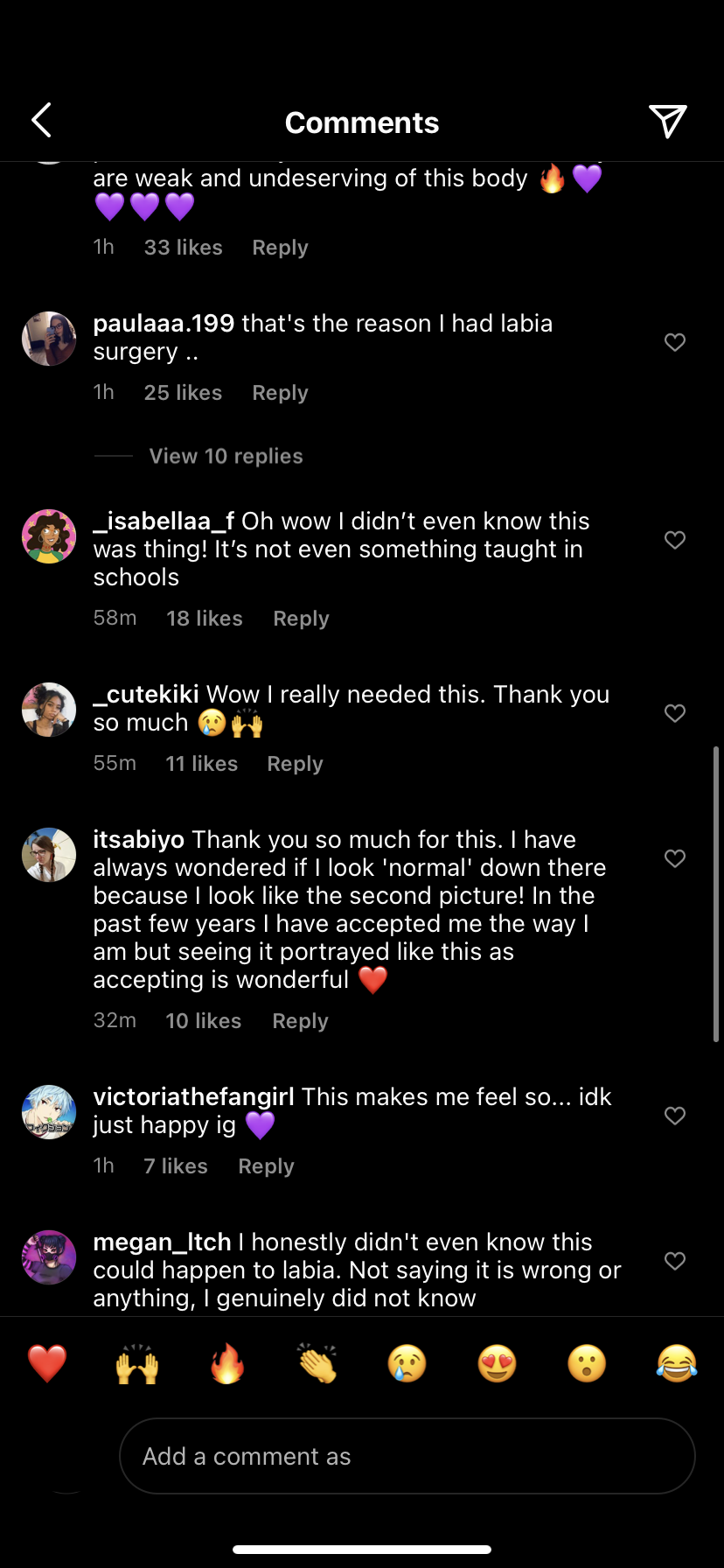Click the comments scrollbar
The image size is (724, 1568).
point(716,892)
